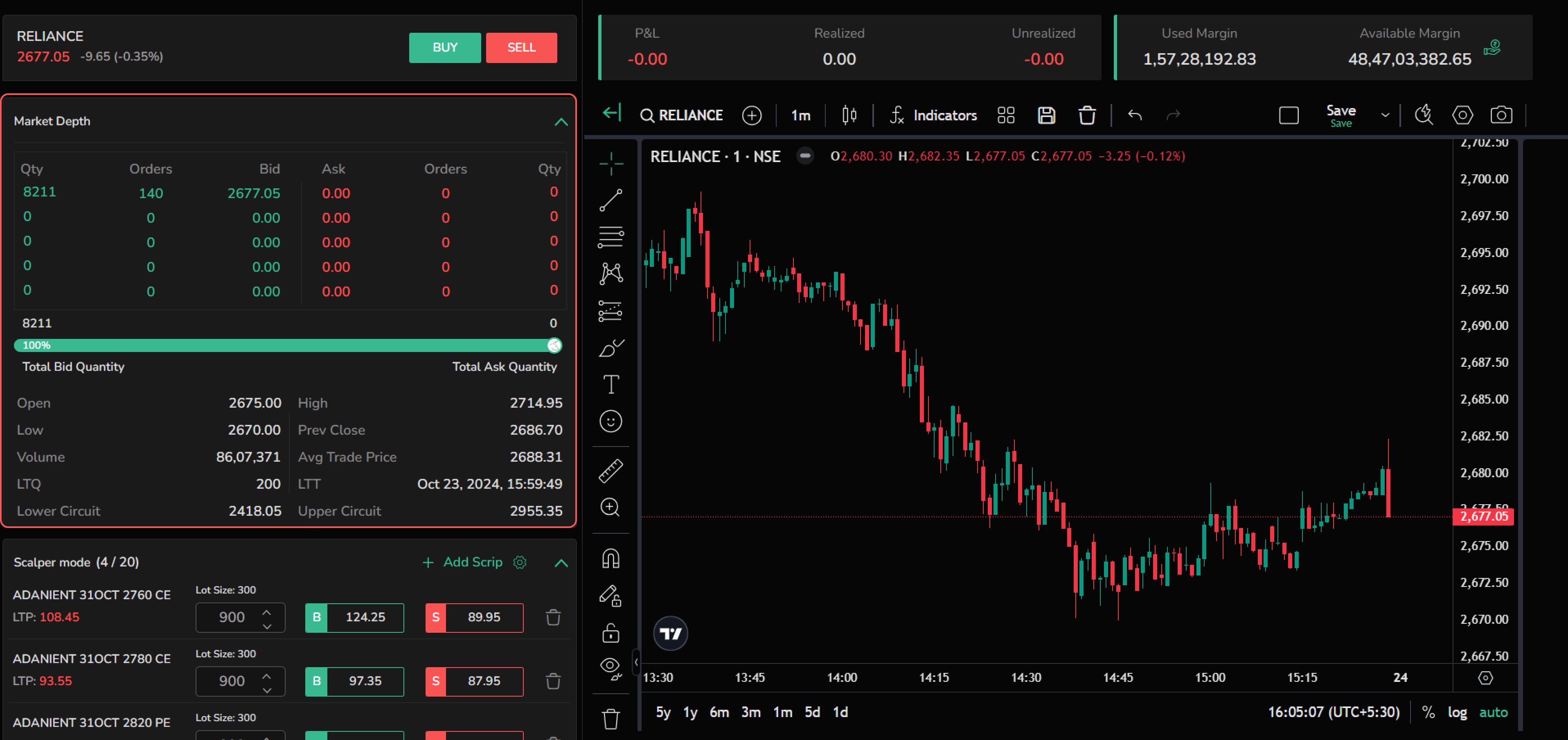Open the quick search icon
This screenshot has height=740, width=1568.
click(x=1423, y=115)
